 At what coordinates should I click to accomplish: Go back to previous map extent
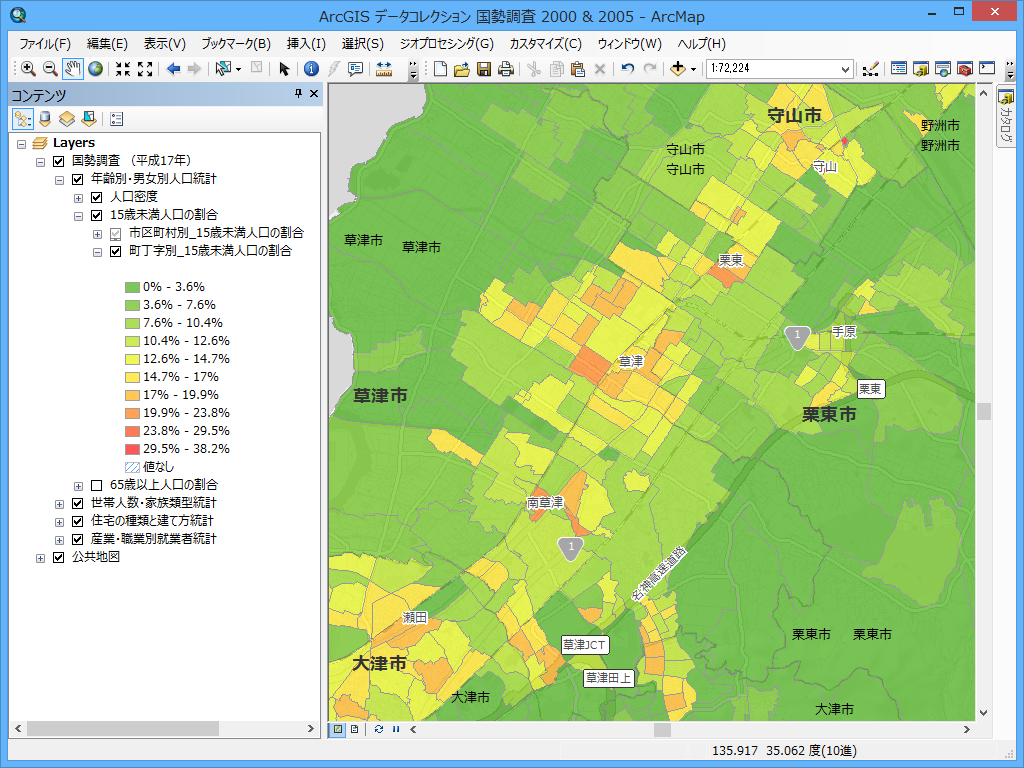(173, 69)
